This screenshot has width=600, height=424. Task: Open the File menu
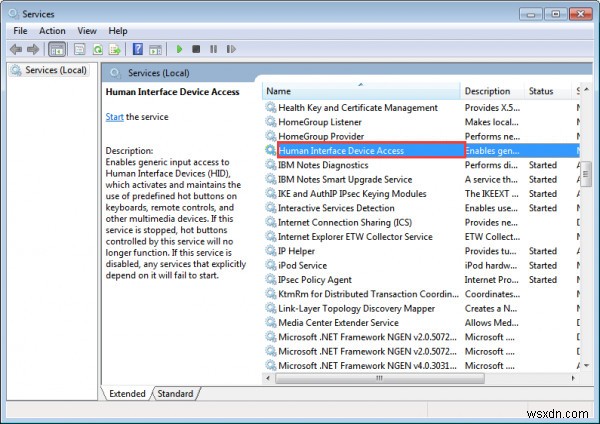[x=20, y=31]
